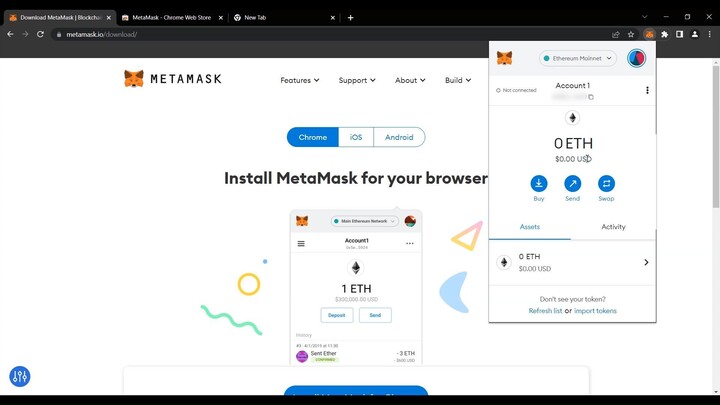This screenshot has height=405, width=720.
Task: Reload the page
Action: coord(40,34)
